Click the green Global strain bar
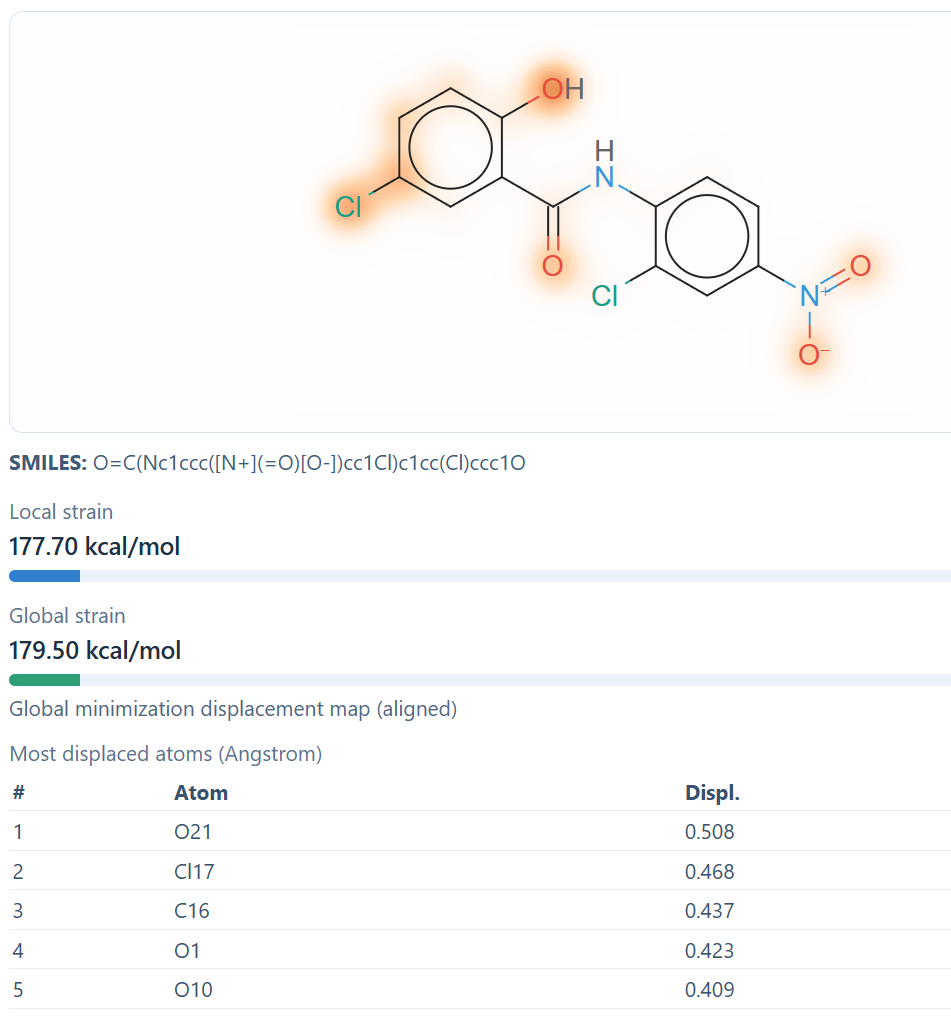This screenshot has height=1027, width=951. coord(45,680)
